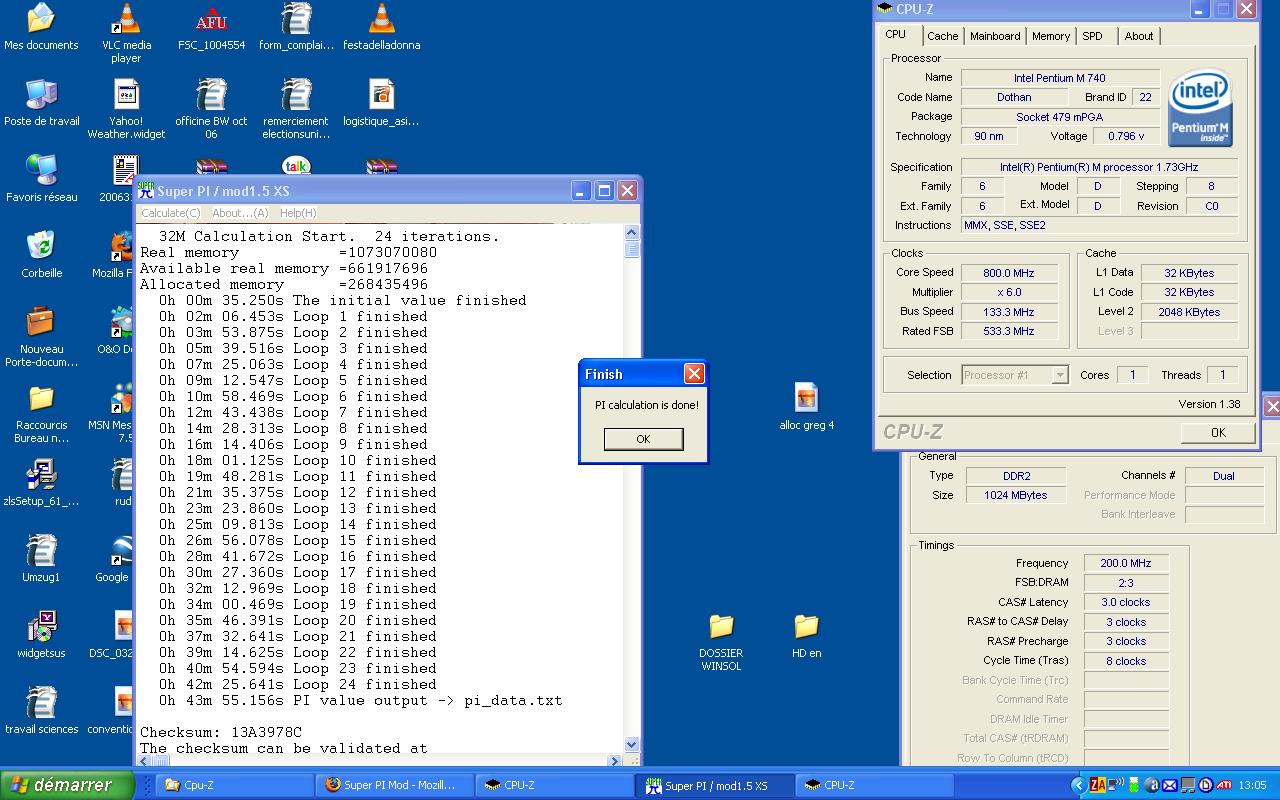The image size is (1280, 800).
Task: Click Super PI vertical scrollbar up arrow
Action: click(x=632, y=233)
